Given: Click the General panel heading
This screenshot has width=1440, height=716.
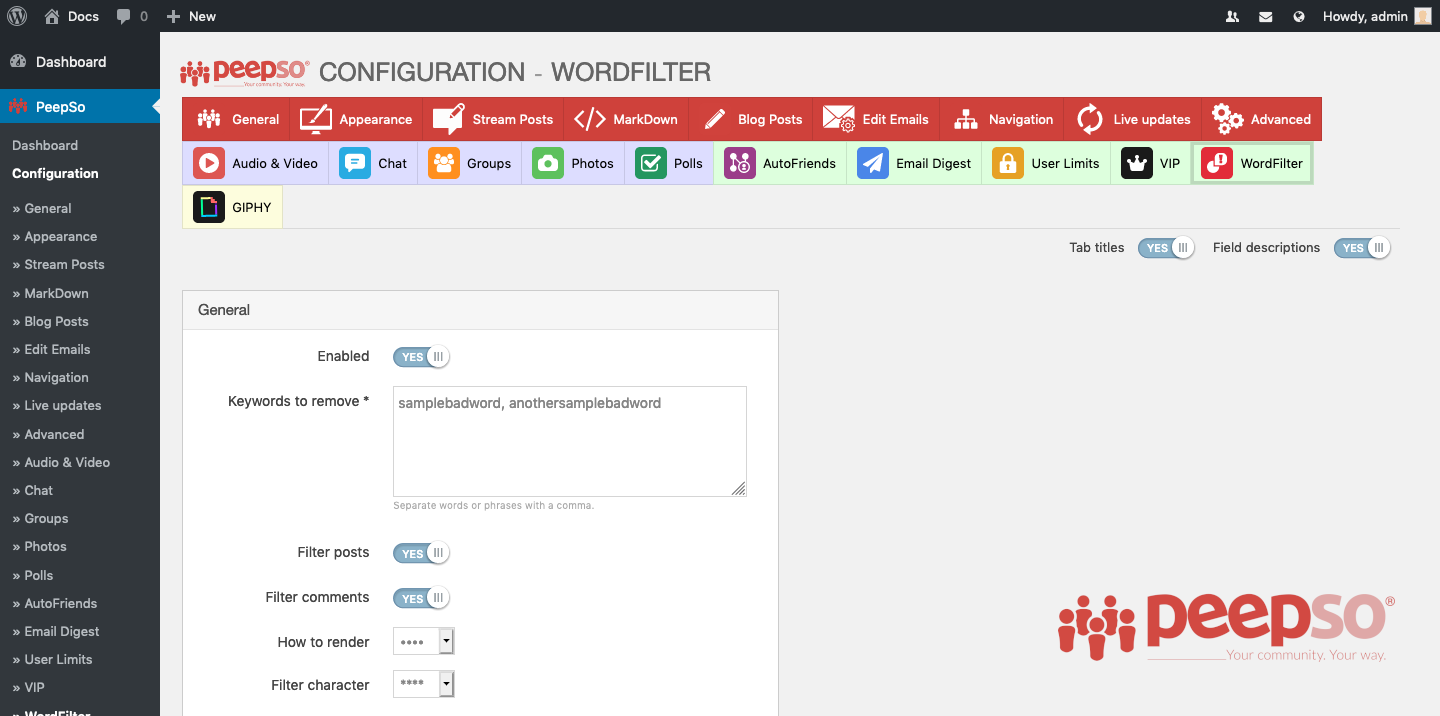Looking at the screenshot, I should (224, 310).
